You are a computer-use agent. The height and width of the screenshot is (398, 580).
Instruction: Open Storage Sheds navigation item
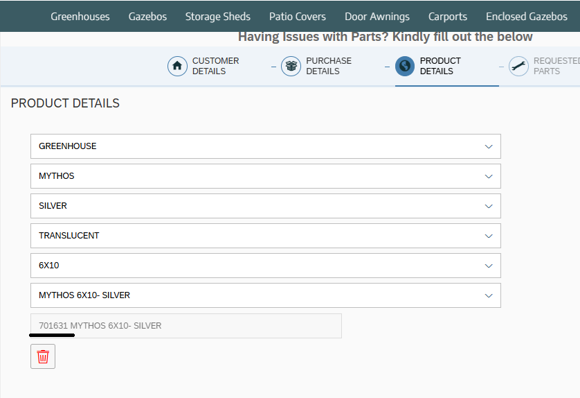[218, 17]
